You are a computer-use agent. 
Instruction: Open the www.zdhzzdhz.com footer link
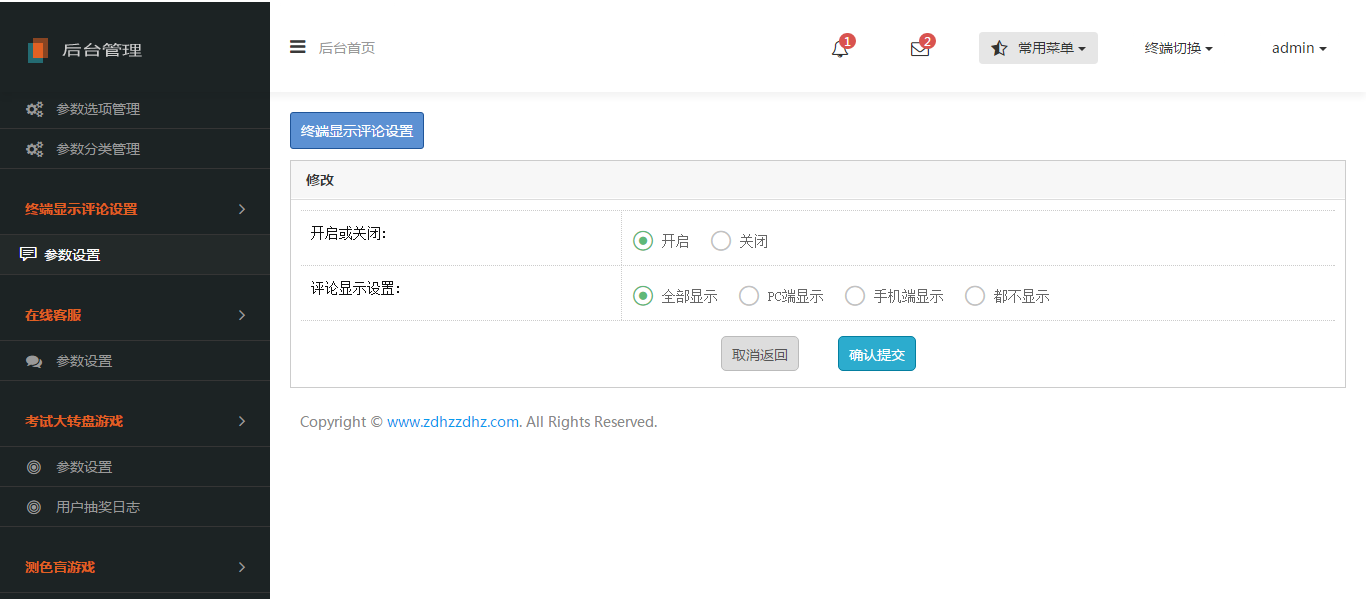tap(452, 422)
